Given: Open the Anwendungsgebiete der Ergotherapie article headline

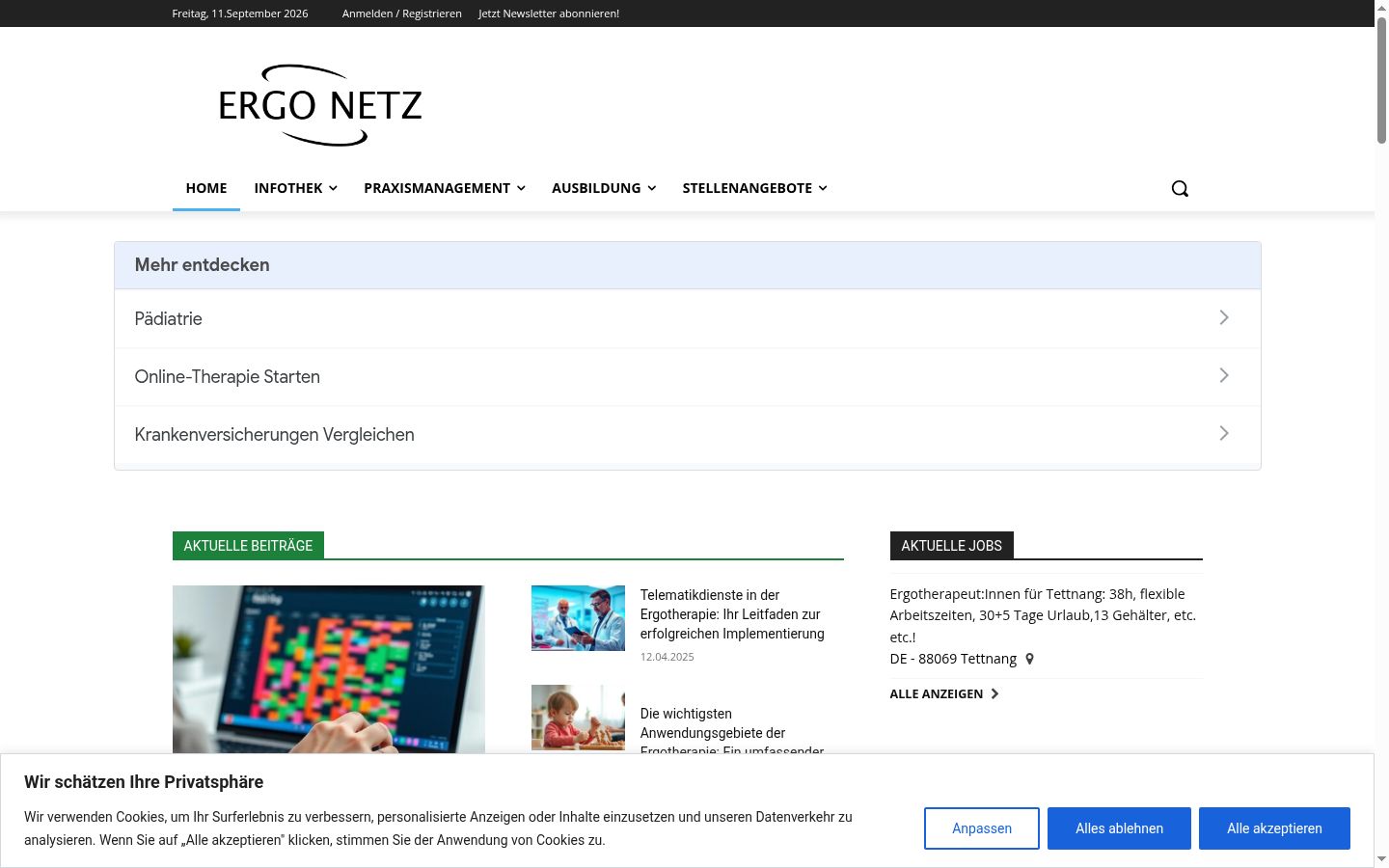Looking at the screenshot, I should click(732, 733).
